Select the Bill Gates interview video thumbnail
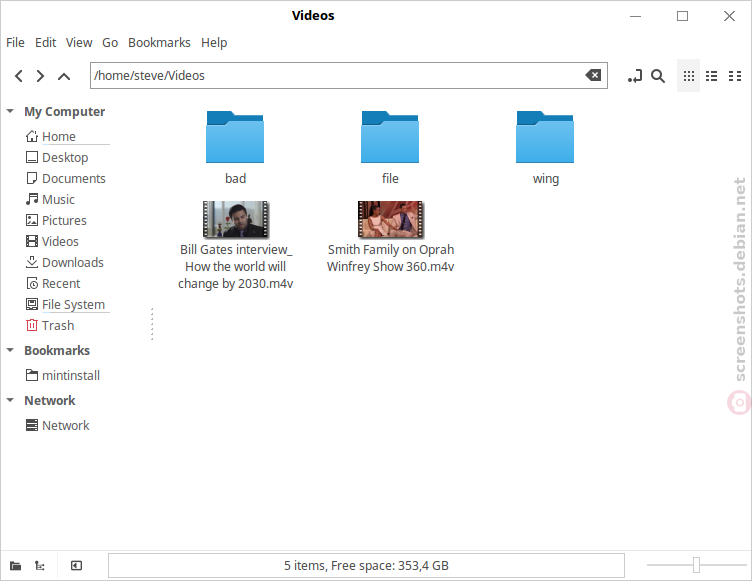Viewport: 752px width, 581px height. (x=235, y=219)
